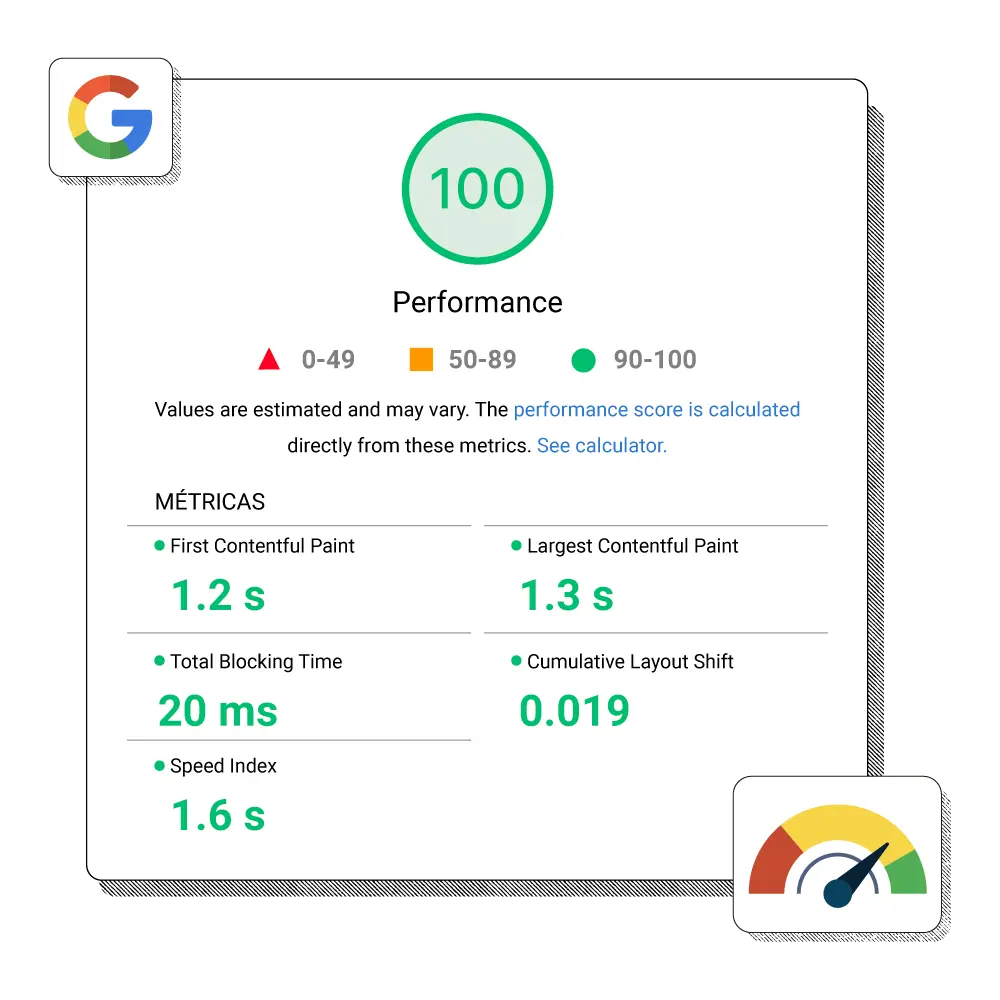
Task: Click the MÉTRICAS section heading
Action: point(210,502)
